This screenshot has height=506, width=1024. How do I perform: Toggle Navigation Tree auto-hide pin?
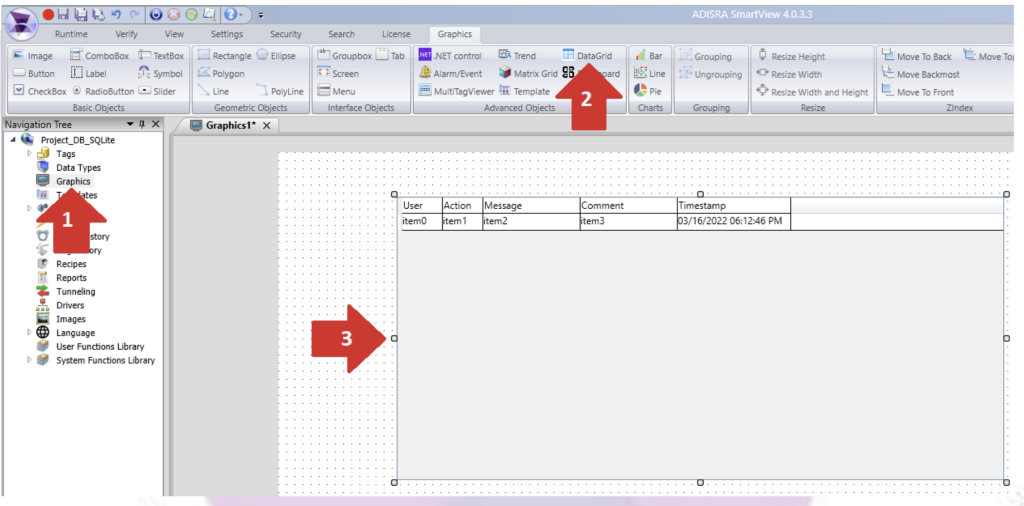click(x=142, y=124)
